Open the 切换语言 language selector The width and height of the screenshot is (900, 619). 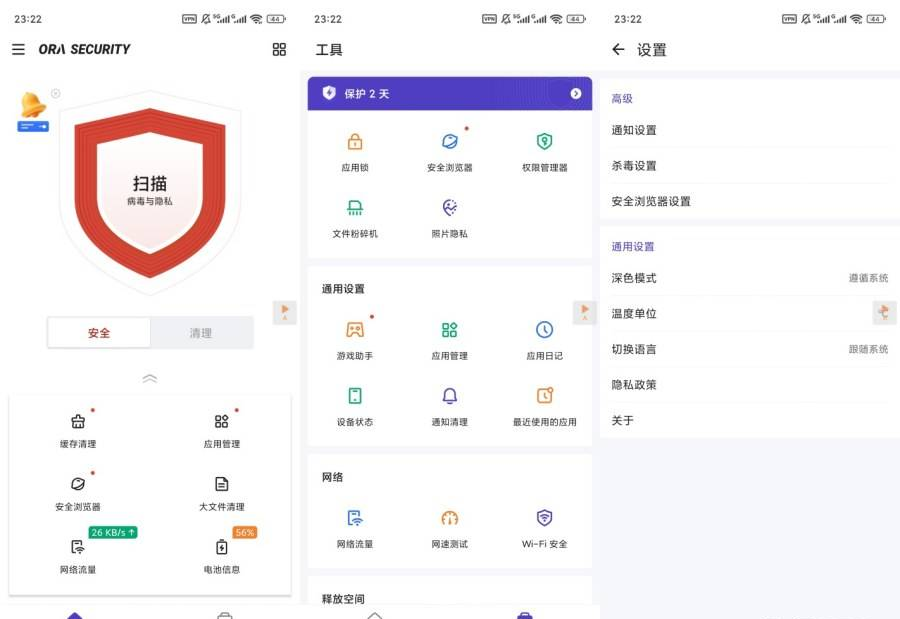tap(750, 349)
